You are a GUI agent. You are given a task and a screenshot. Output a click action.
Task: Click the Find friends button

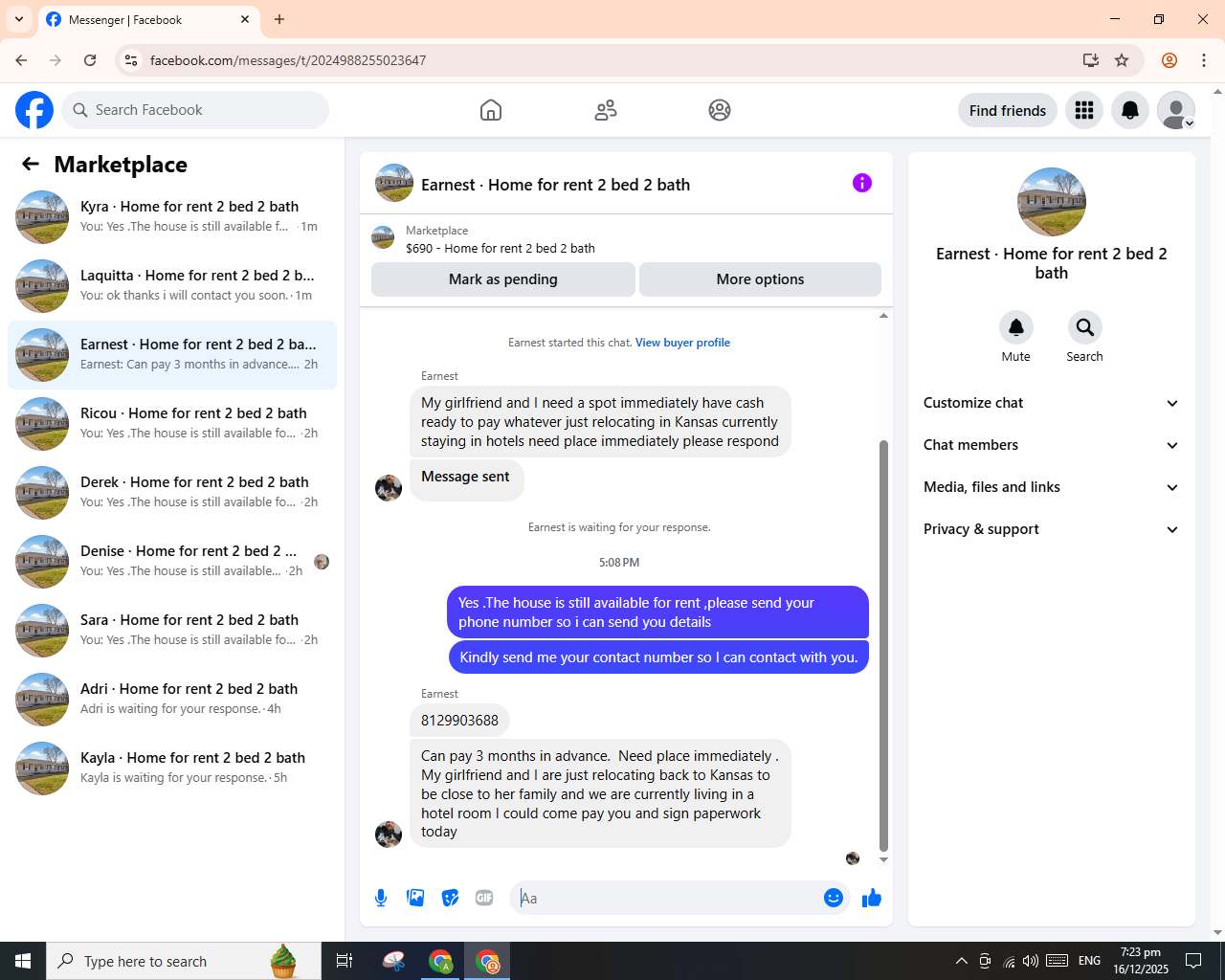pos(1008,110)
